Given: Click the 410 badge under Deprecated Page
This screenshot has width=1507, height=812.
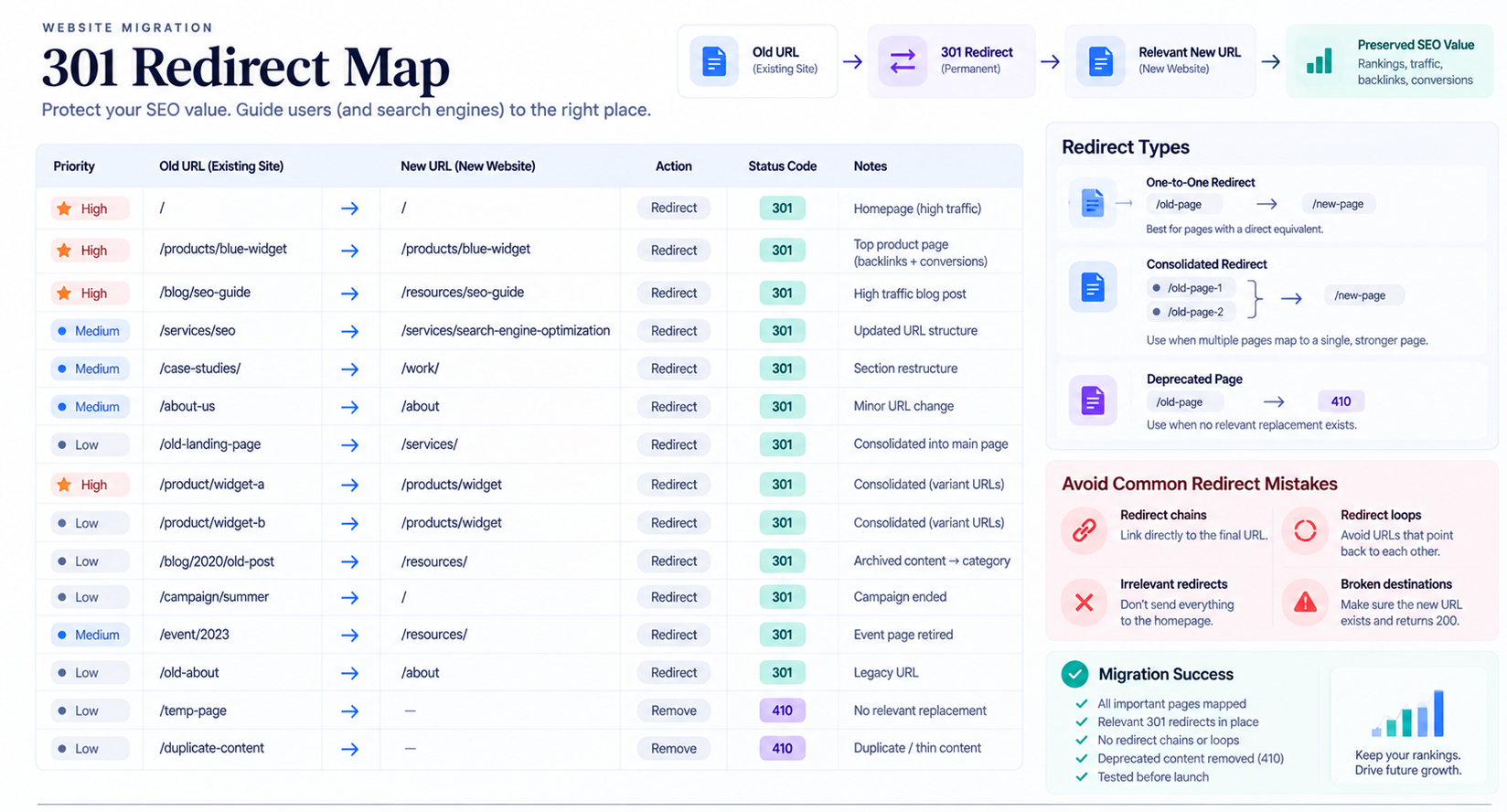Looking at the screenshot, I should (1341, 401).
